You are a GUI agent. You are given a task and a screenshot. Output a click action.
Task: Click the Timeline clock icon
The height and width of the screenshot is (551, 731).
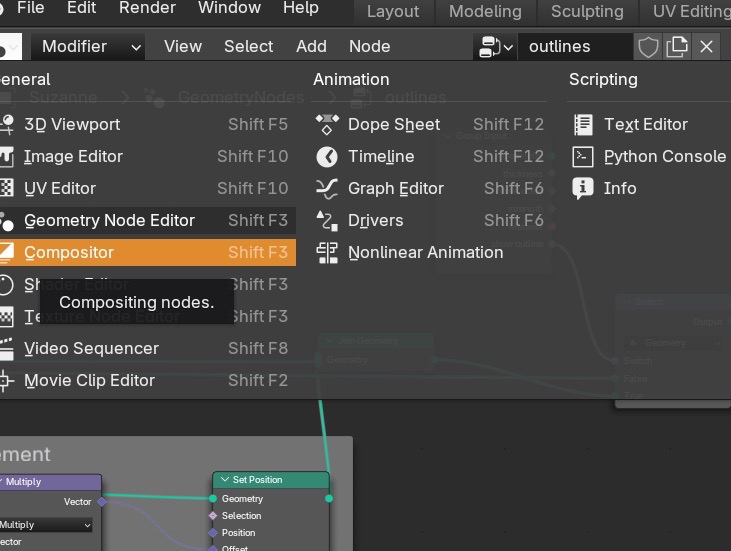[327, 157]
